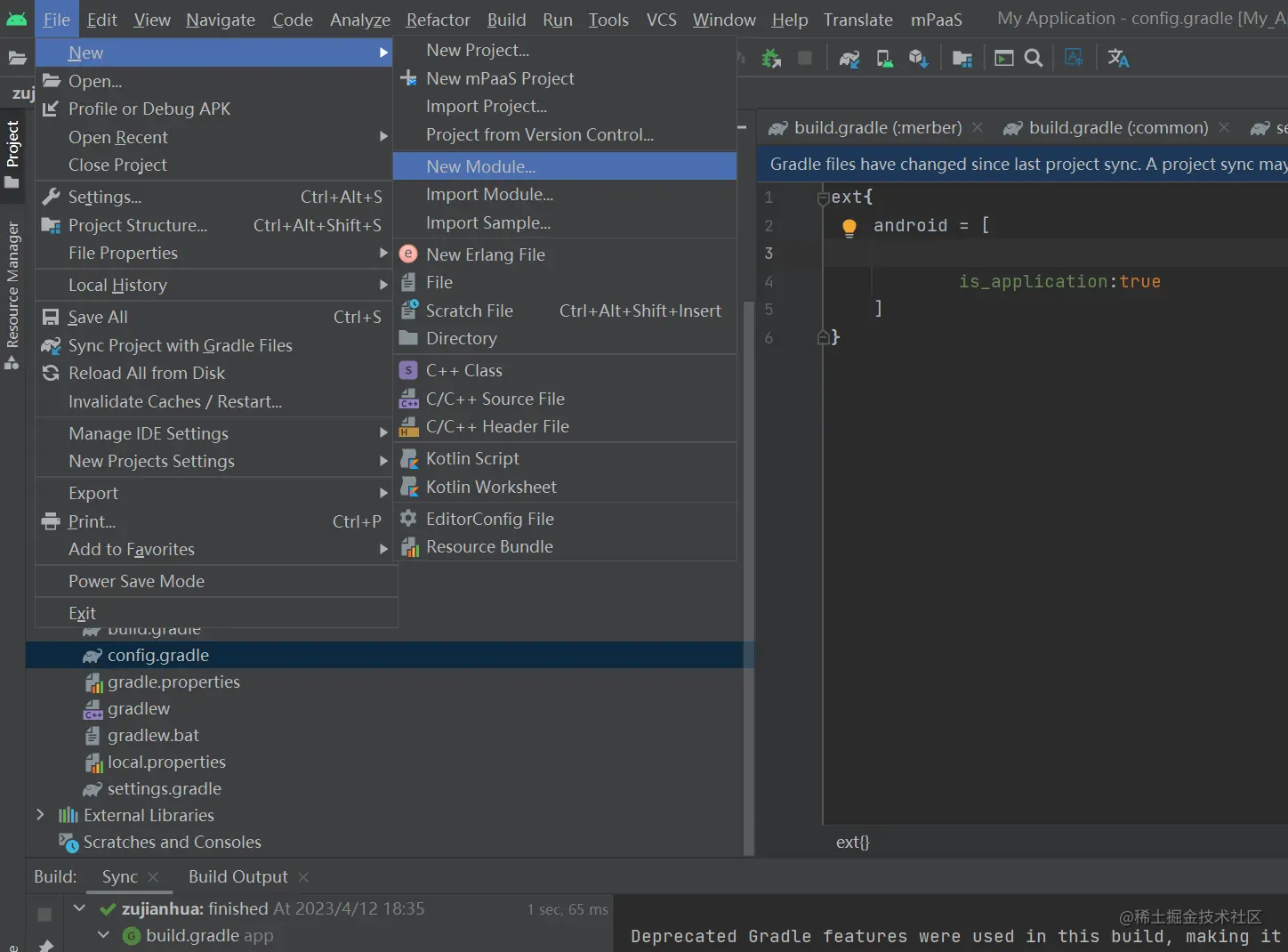
Task: Choose EditorConfig File item
Action: tap(565, 519)
